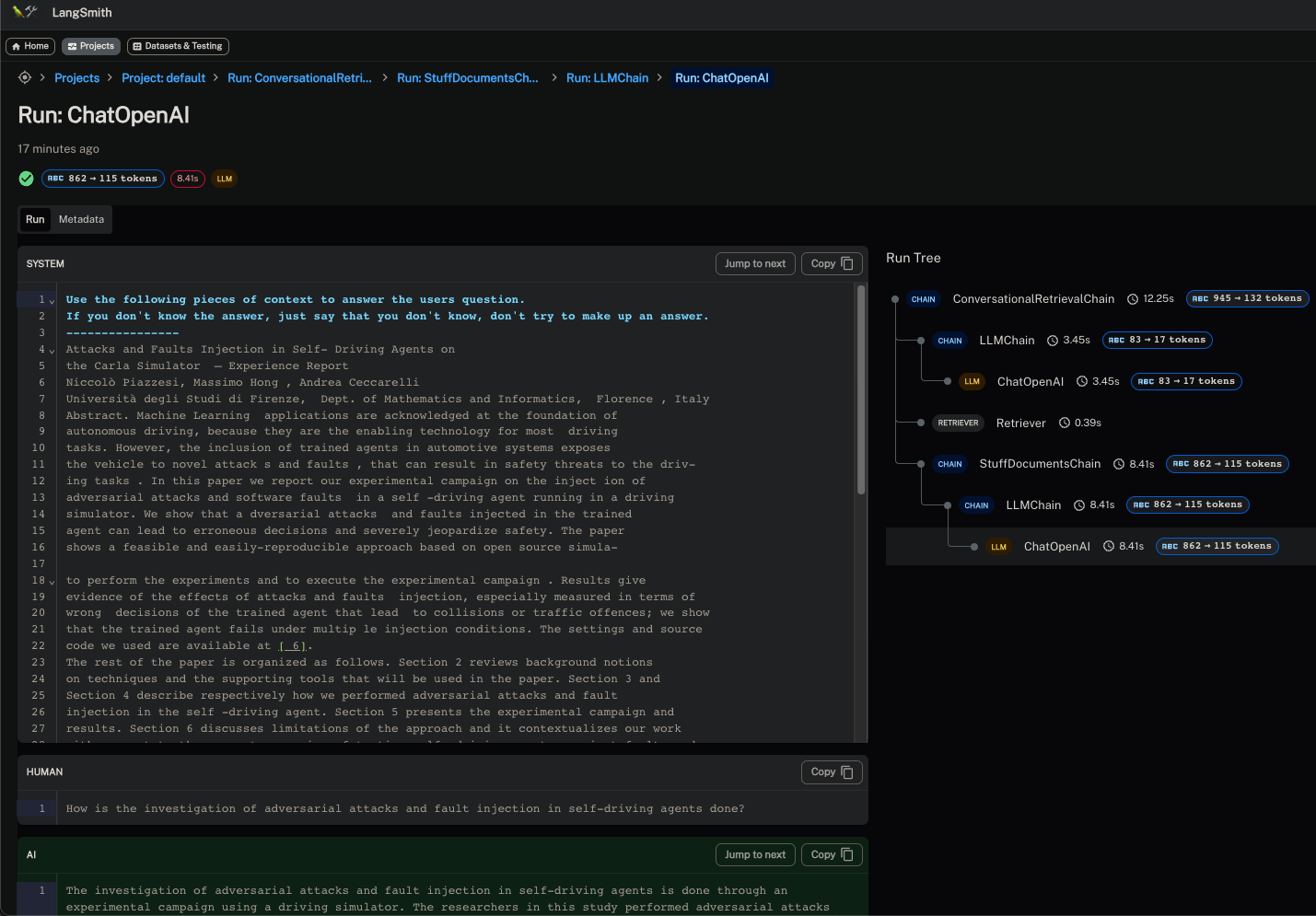Click the organization icon in breadcrumb
Image resolution: width=1316 pixels, height=916 pixels.
25,77
